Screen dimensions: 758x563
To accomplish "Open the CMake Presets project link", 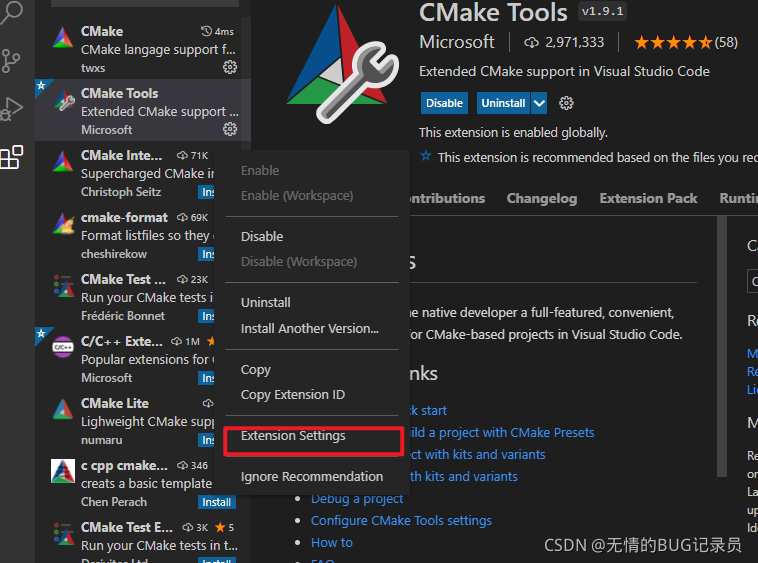I will click(502, 433).
